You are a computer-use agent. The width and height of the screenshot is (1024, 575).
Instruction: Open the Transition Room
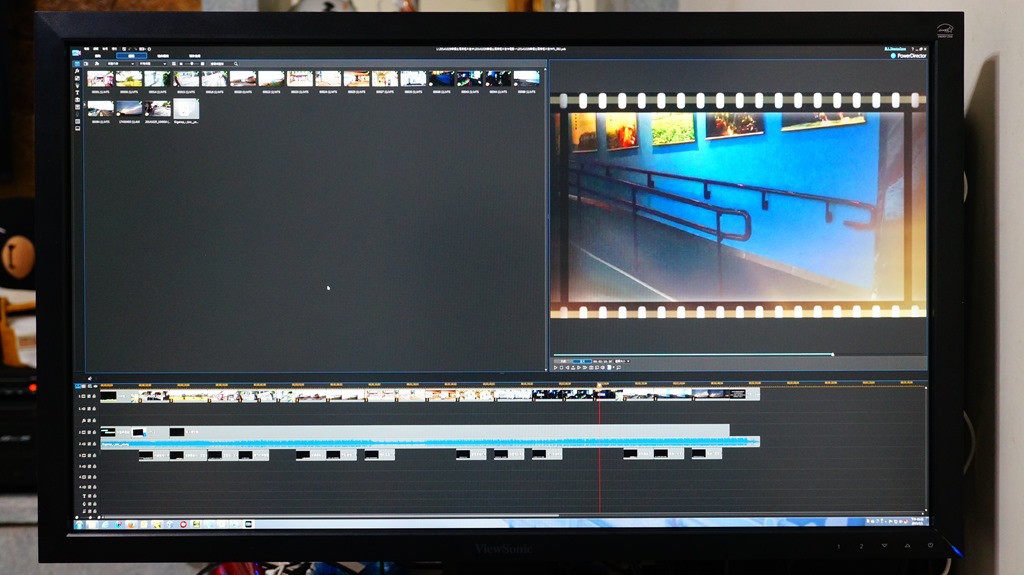[x=77, y=100]
